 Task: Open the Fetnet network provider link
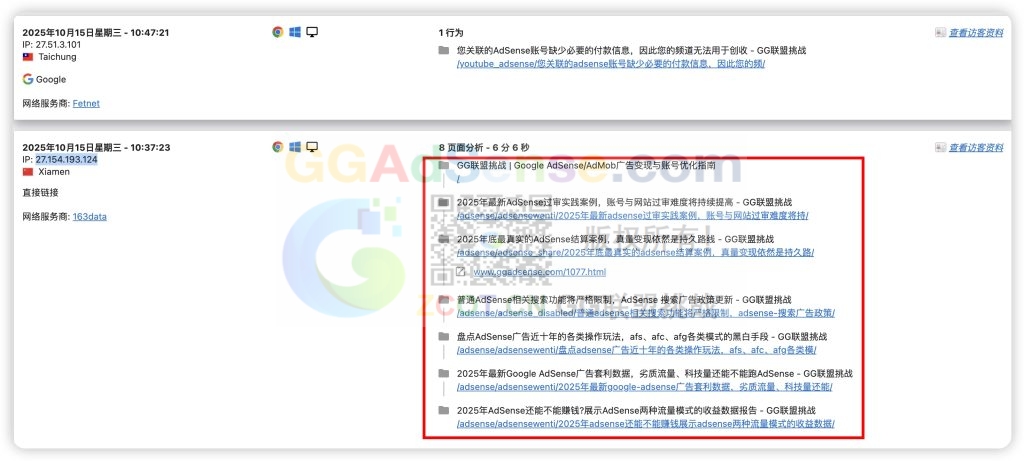[x=86, y=103]
